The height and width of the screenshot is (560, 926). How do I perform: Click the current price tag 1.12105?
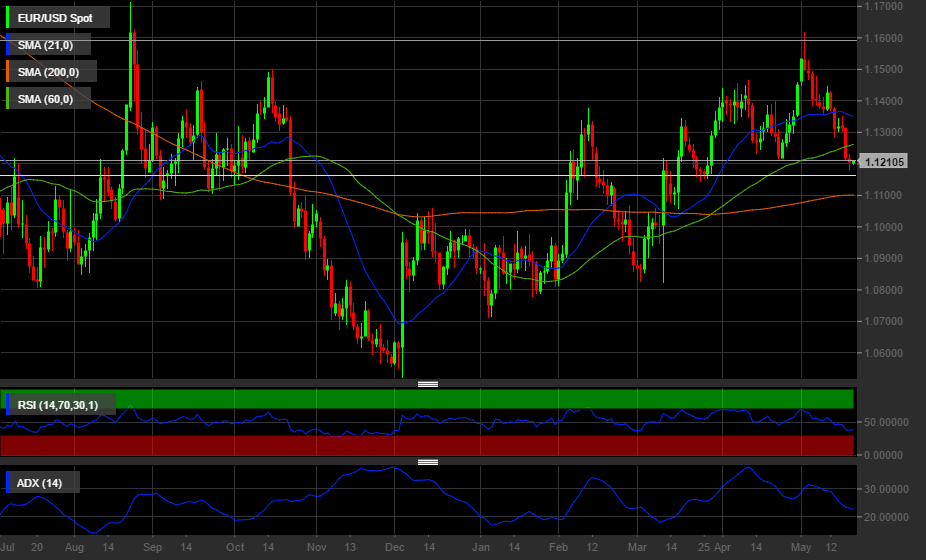[884, 163]
